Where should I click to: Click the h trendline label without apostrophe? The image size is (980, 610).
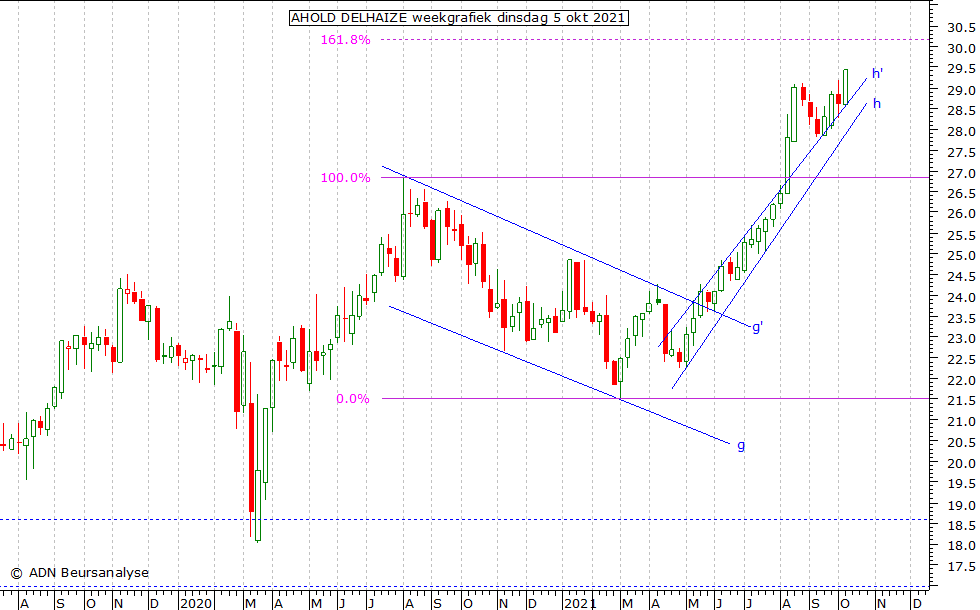877,104
